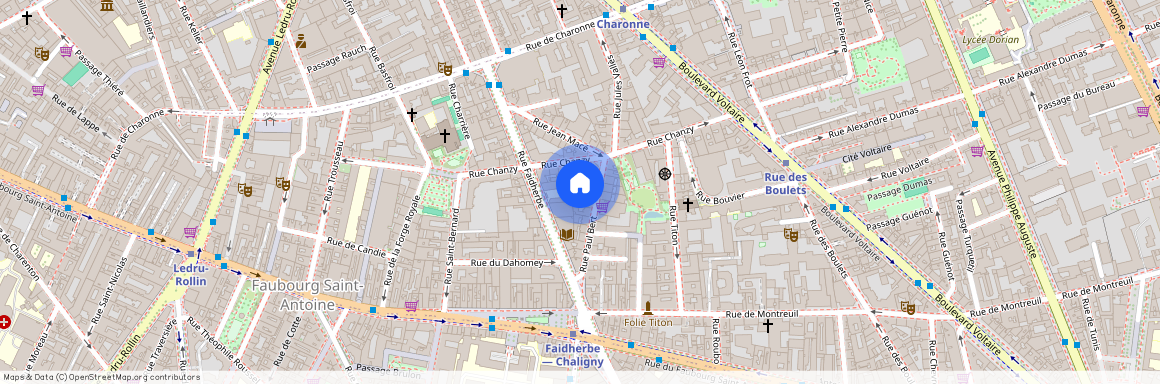Select the 'Rue de Lappe' street label
Viewport: 1160px width, 384px height.
pyautogui.click(x=75, y=114)
